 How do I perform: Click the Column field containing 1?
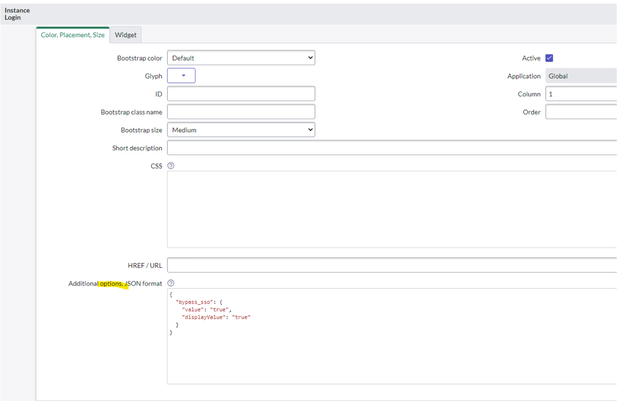point(580,94)
